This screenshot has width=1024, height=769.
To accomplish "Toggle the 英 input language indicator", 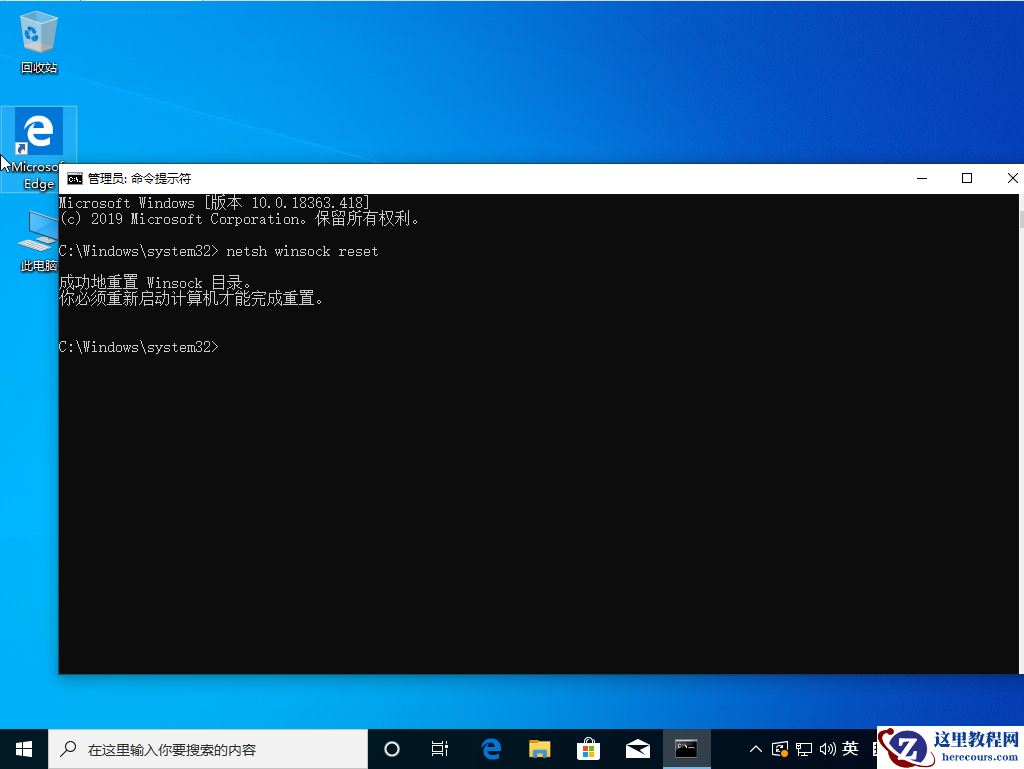I will [849, 748].
